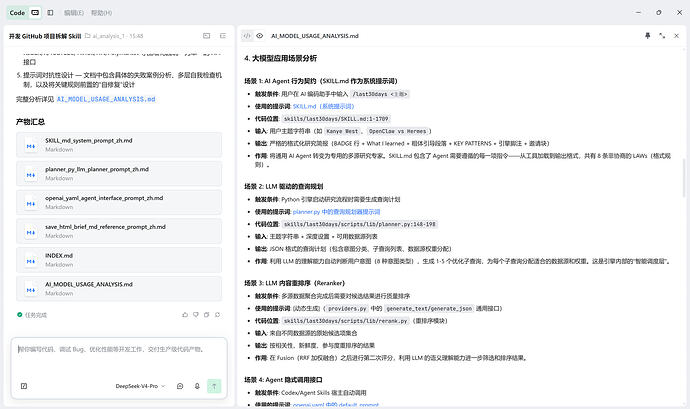
Task: Open the 帮助(H) menu
Action: 101,13
